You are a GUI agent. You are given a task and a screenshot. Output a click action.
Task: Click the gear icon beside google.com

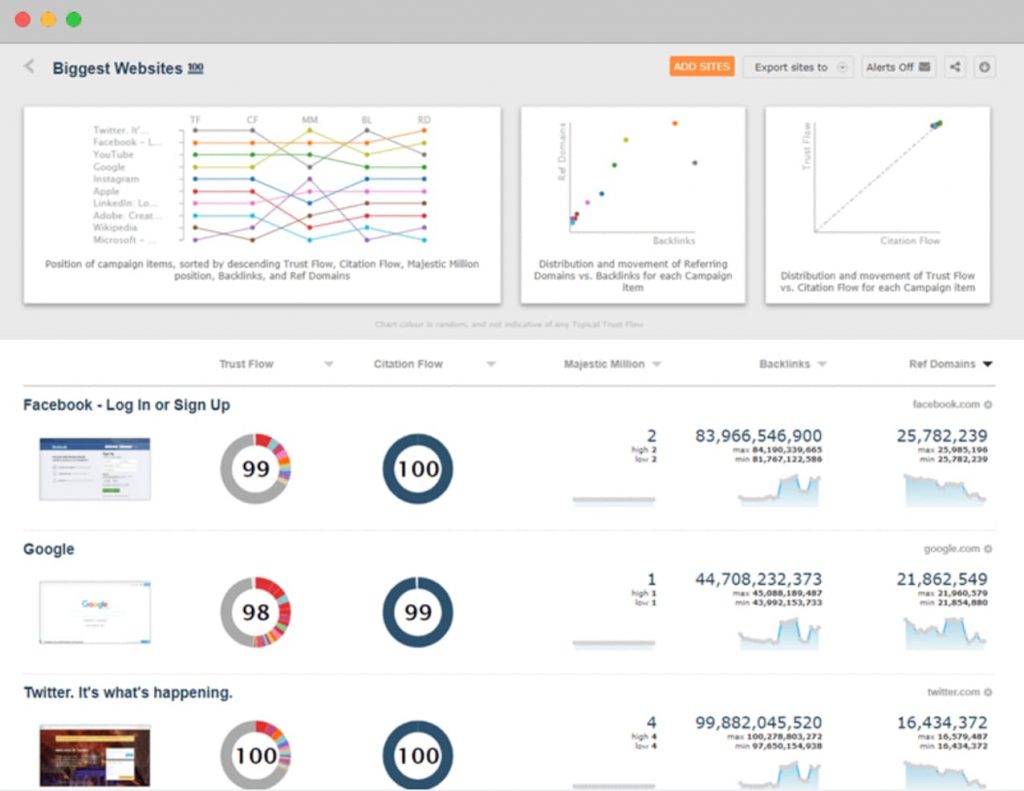coord(988,549)
